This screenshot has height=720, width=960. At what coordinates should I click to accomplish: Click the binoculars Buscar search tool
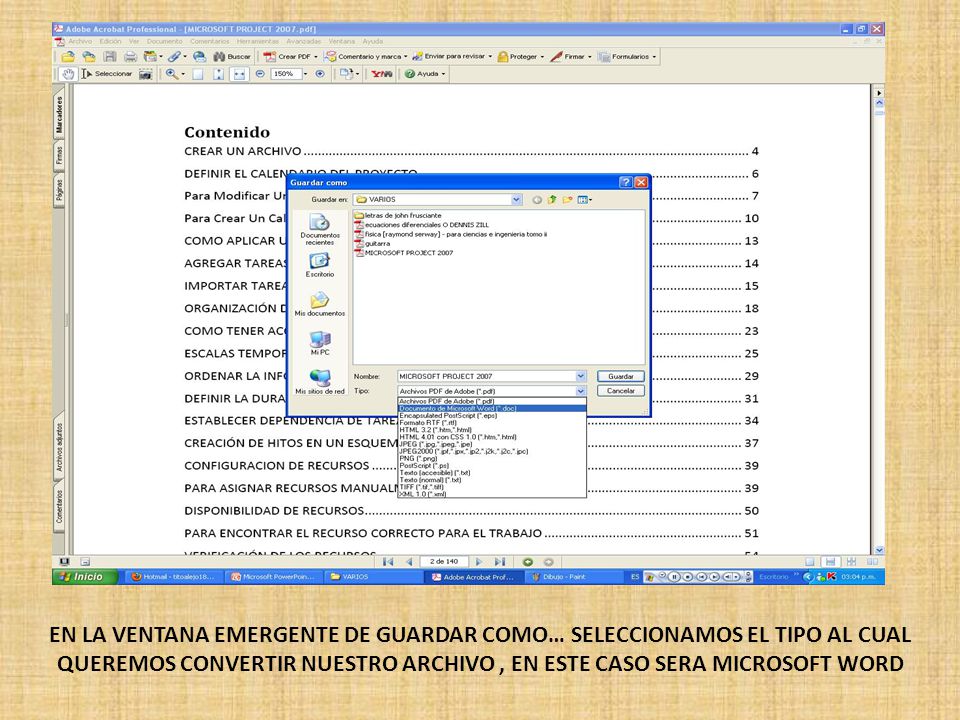[x=232, y=57]
